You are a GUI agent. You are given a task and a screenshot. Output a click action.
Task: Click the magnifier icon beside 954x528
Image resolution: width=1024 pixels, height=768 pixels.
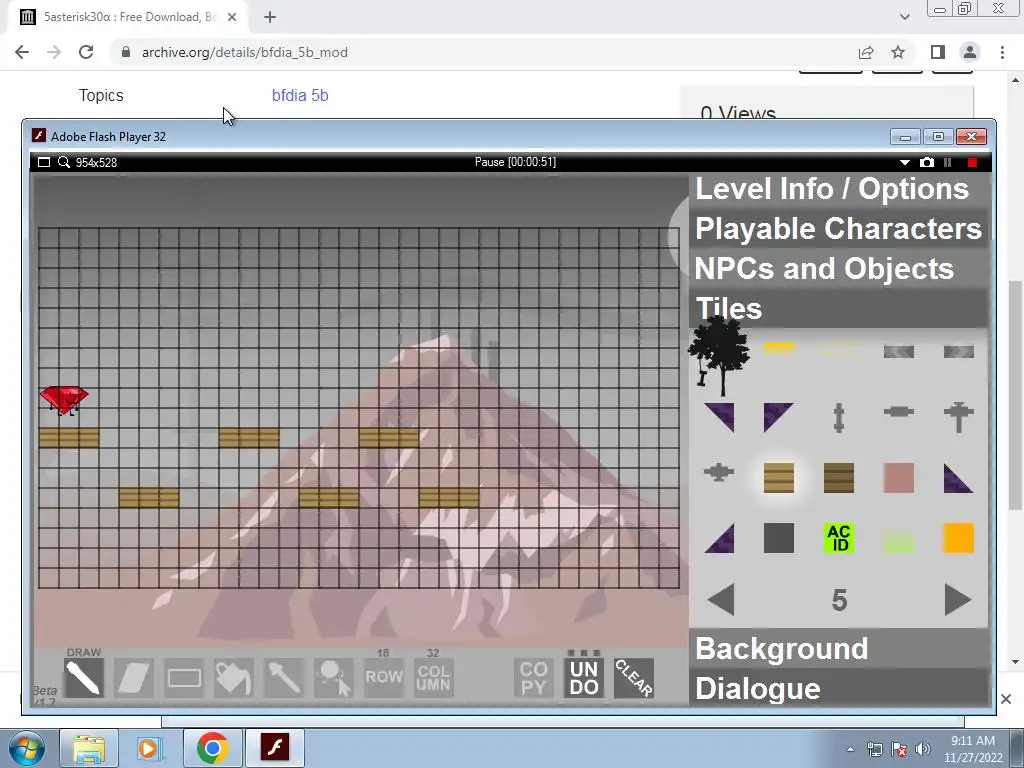click(63, 162)
